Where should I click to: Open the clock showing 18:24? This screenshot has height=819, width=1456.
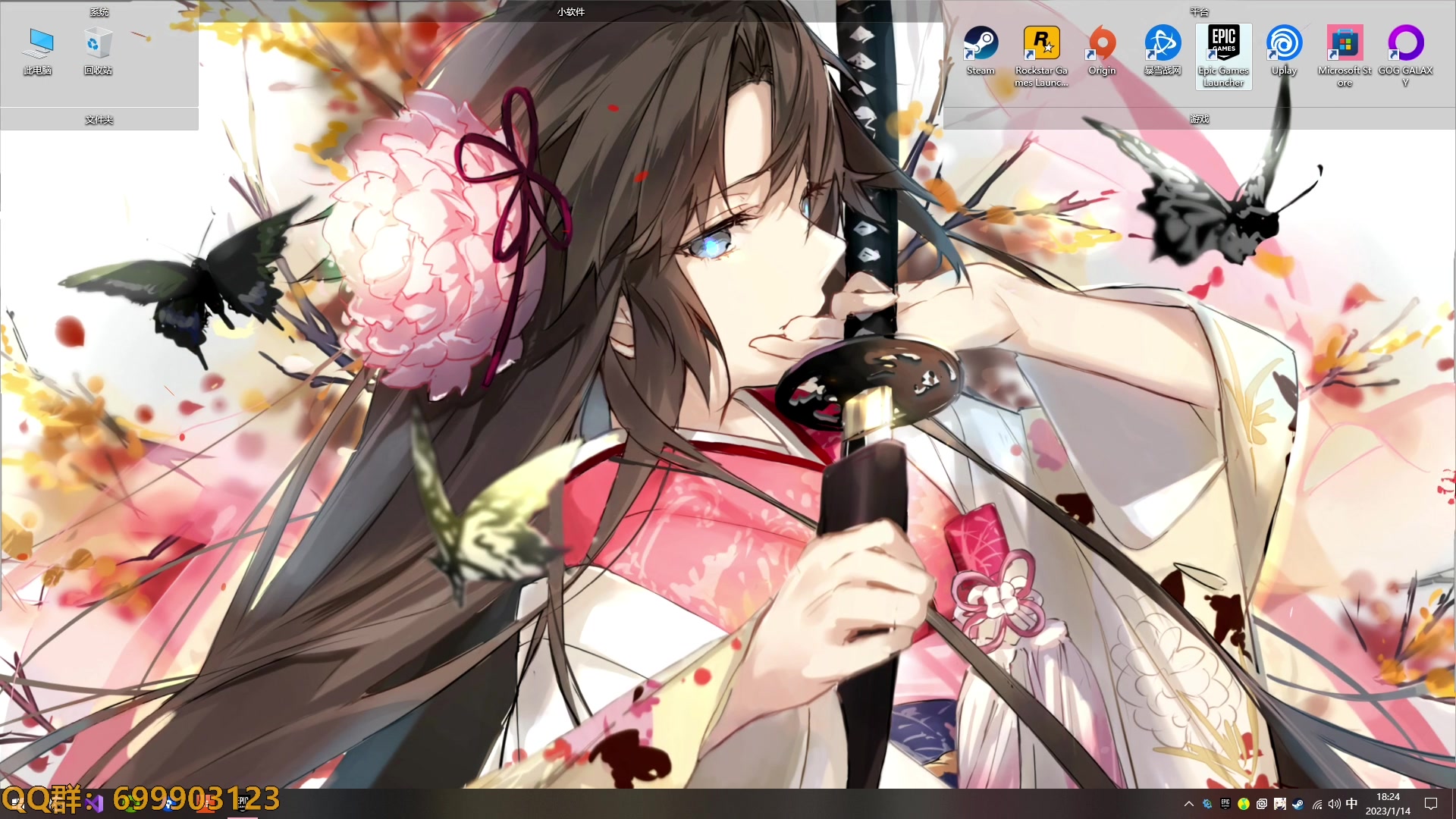pos(1388,804)
